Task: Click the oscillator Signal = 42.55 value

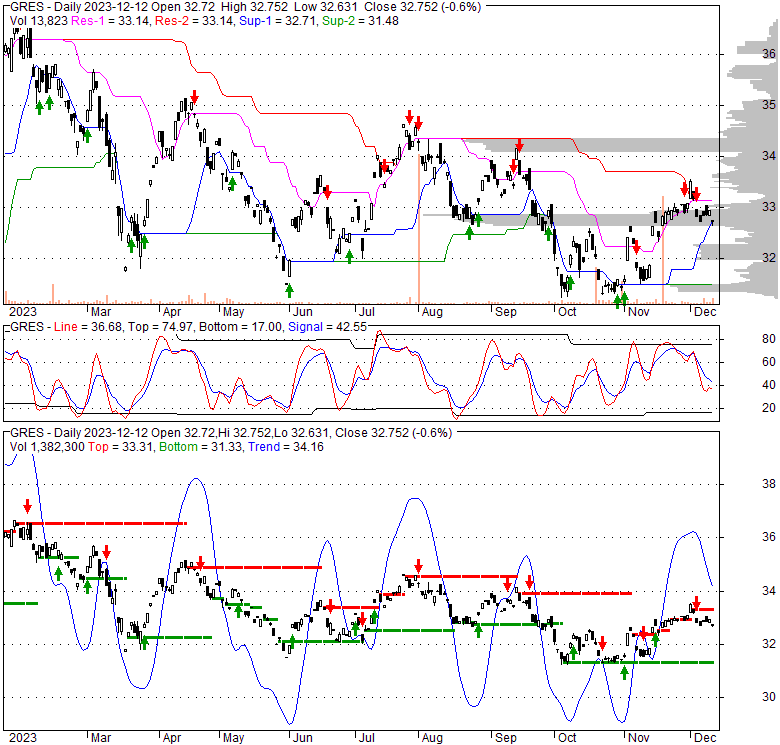Action: coord(327,327)
